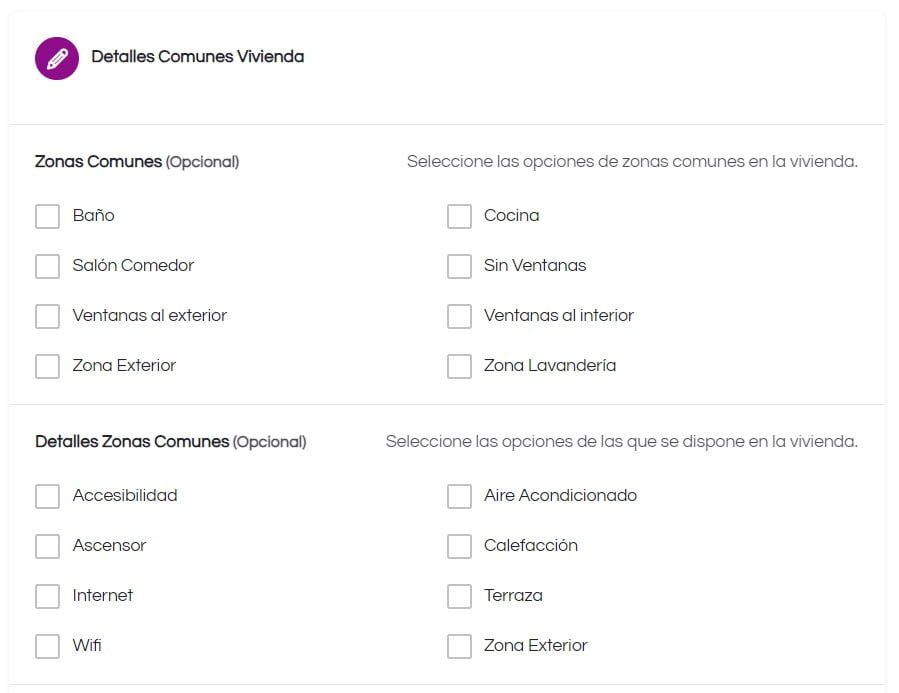Enable the Zona Lavandería checkbox
The height and width of the screenshot is (693, 899).
click(x=459, y=366)
